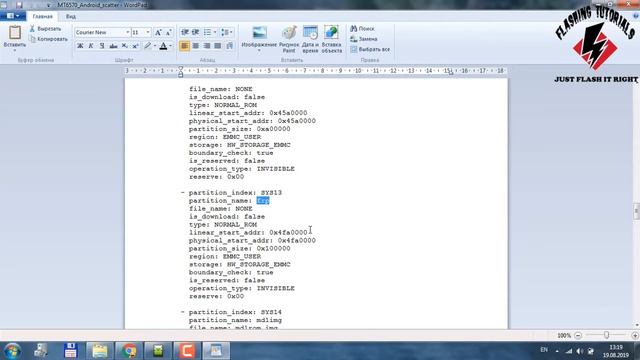Open bullet list style dropdown arrow
Viewport: 640px width, 360px height.
pyautogui.click(x=215, y=32)
